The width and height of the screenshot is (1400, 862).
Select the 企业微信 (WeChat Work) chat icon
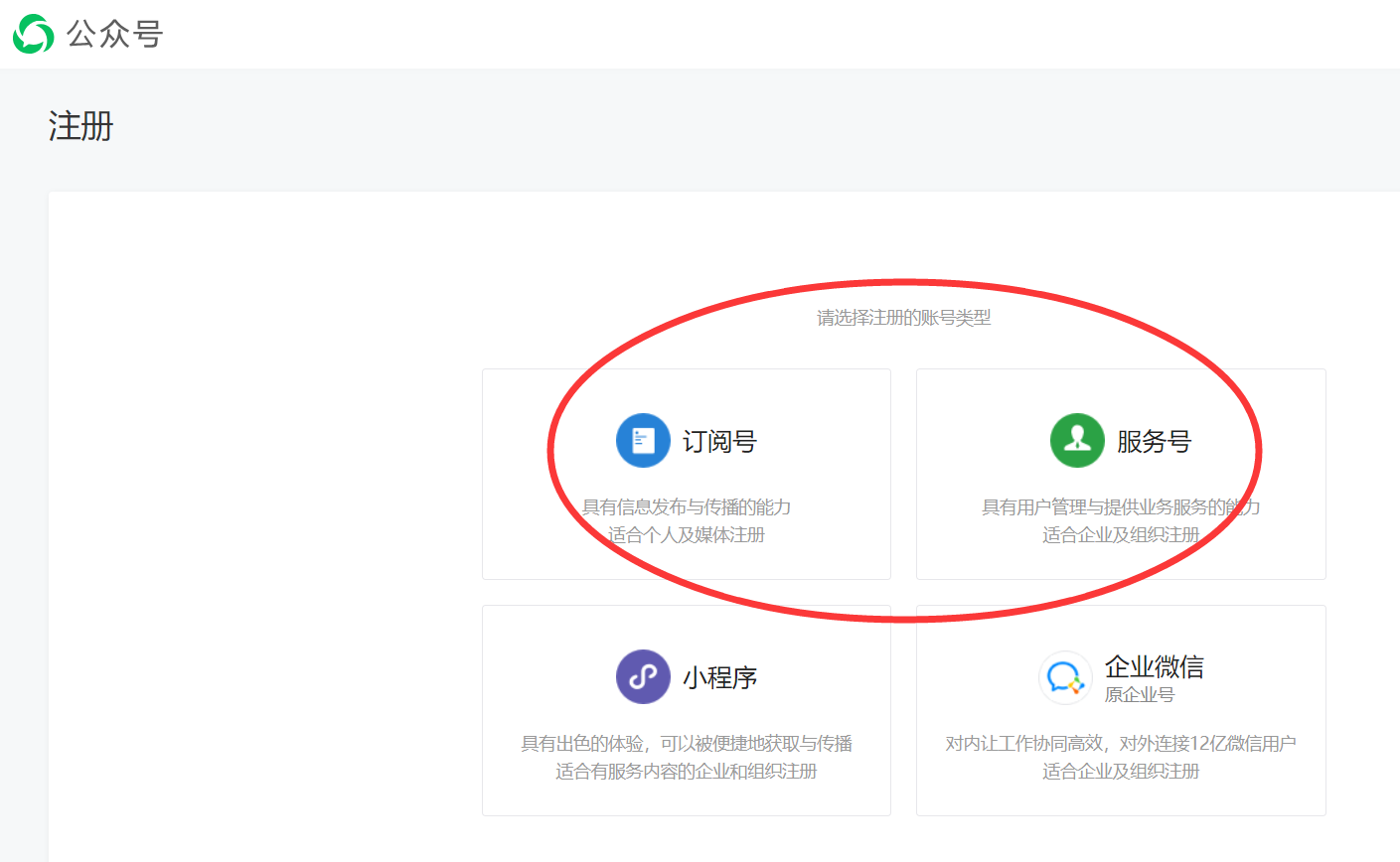click(x=1064, y=676)
